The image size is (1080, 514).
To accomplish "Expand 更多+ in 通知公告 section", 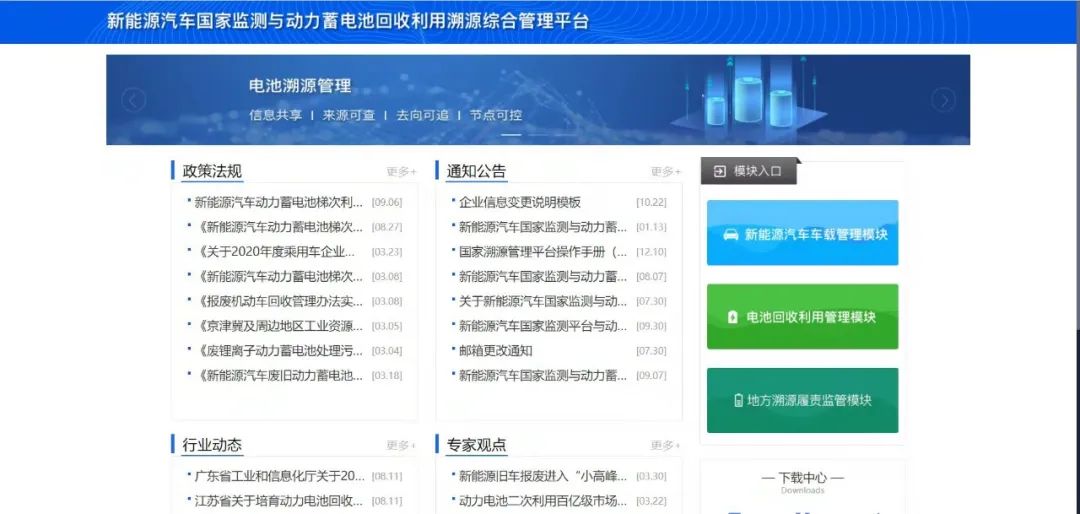I will (x=665, y=172).
